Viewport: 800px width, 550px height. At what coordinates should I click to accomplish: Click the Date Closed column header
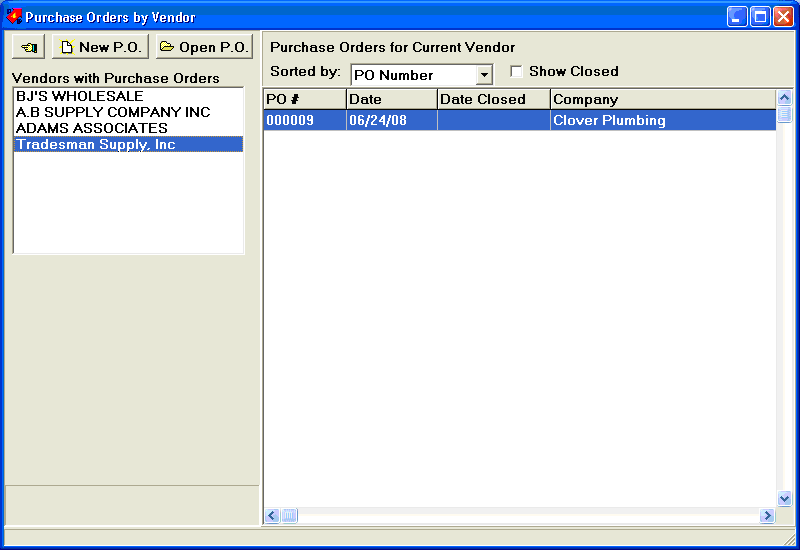pos(494,99)
